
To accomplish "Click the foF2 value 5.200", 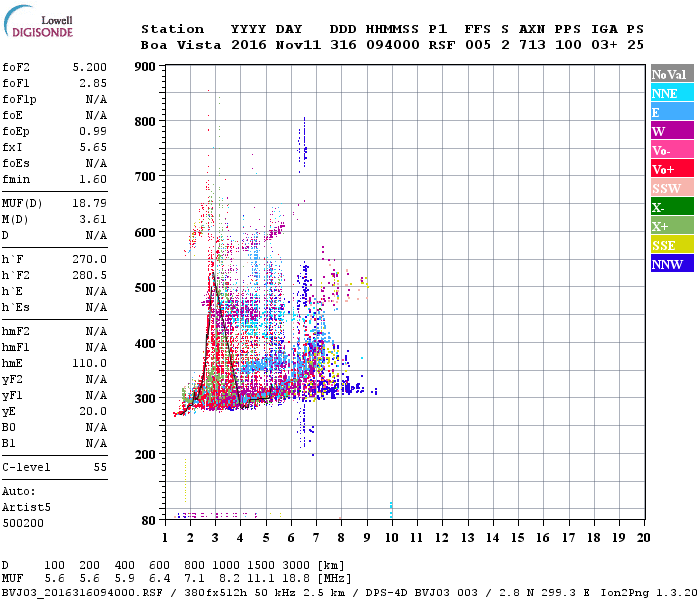I will click(x=90, y=67).
